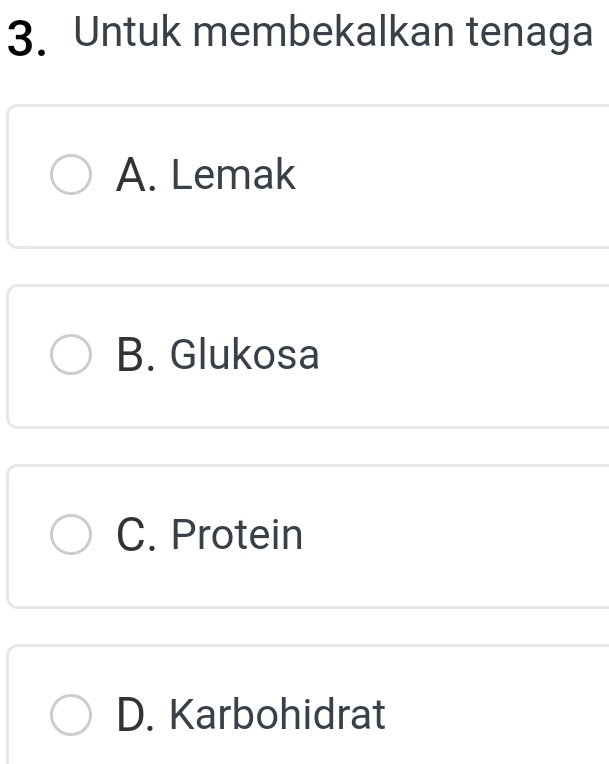Pick the Karbohidrat radio button

pyautogui.click(x=70, y=715)
